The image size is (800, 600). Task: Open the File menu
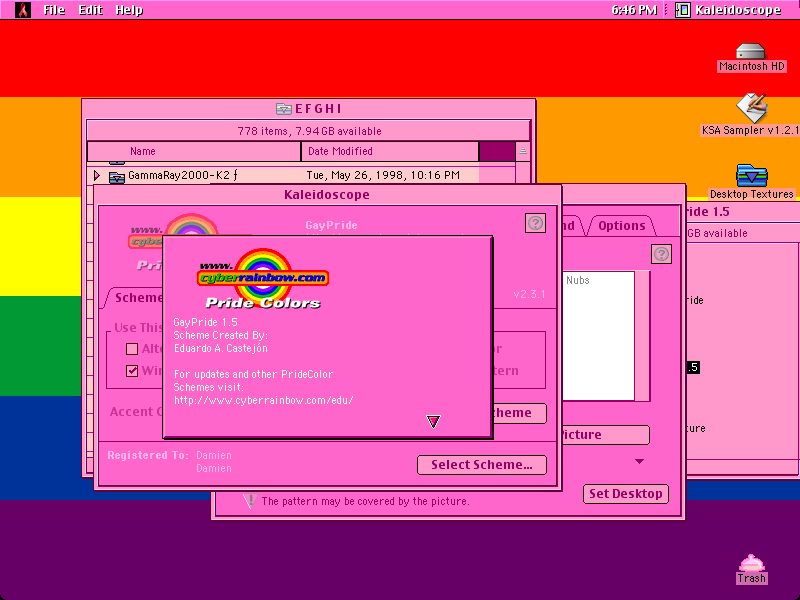pos(54,10)
